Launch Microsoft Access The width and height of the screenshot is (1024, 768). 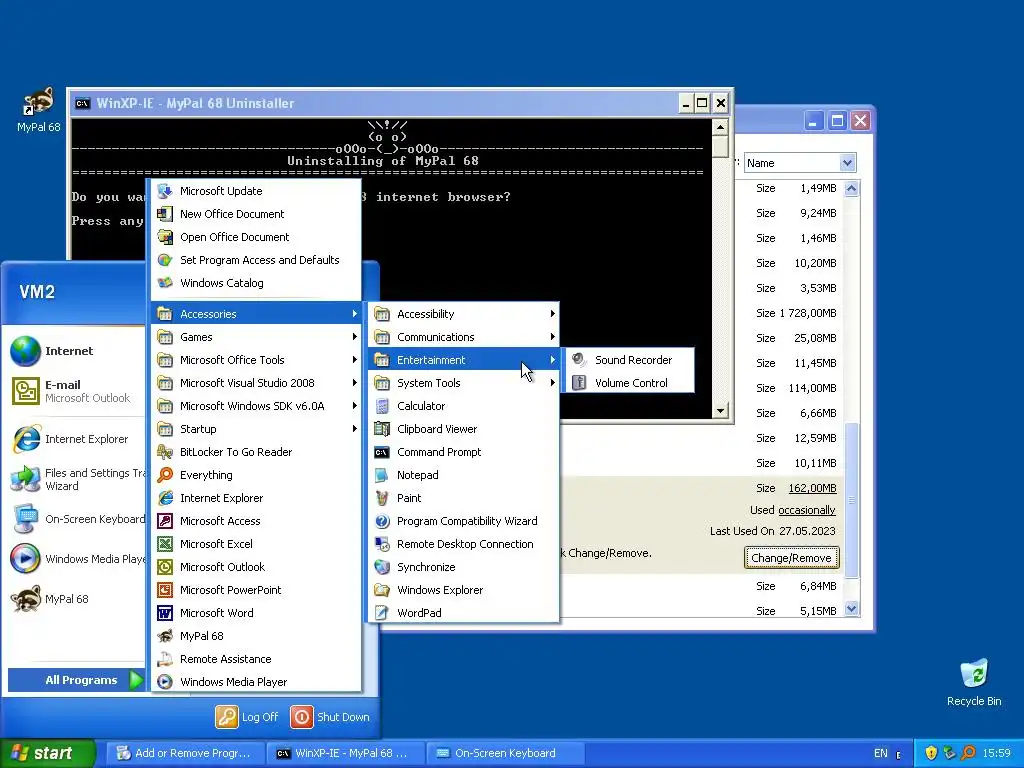pyautogui.click(x=257, y=520)
